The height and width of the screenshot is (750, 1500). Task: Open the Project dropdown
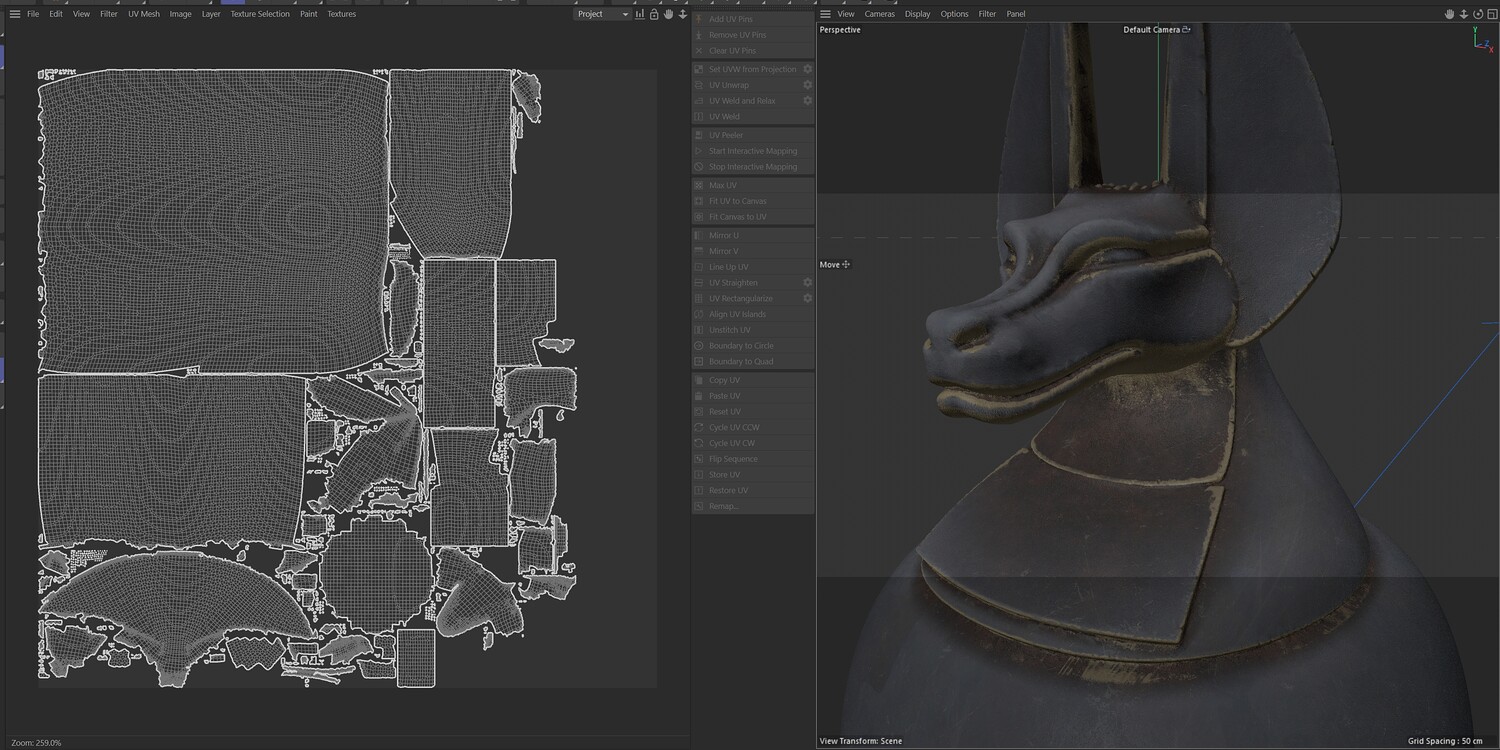603,14
